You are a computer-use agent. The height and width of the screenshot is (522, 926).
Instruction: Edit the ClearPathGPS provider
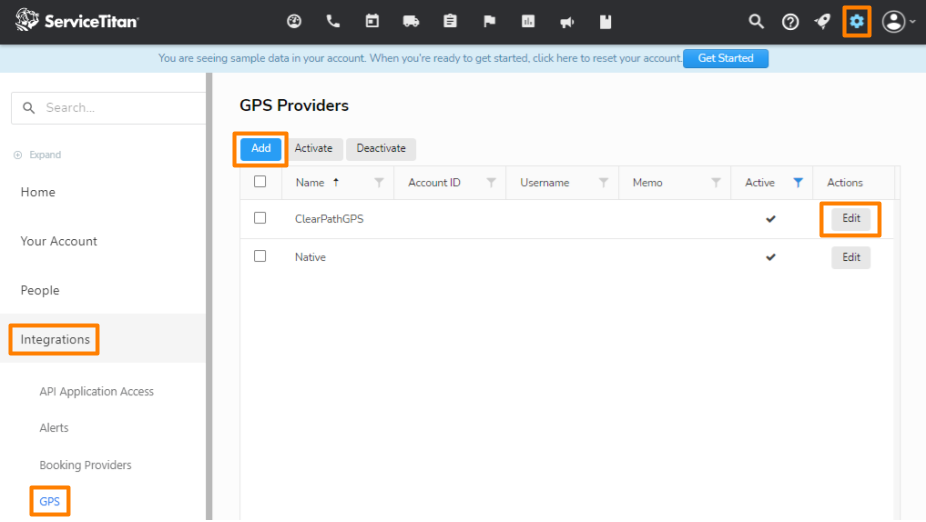851,218
